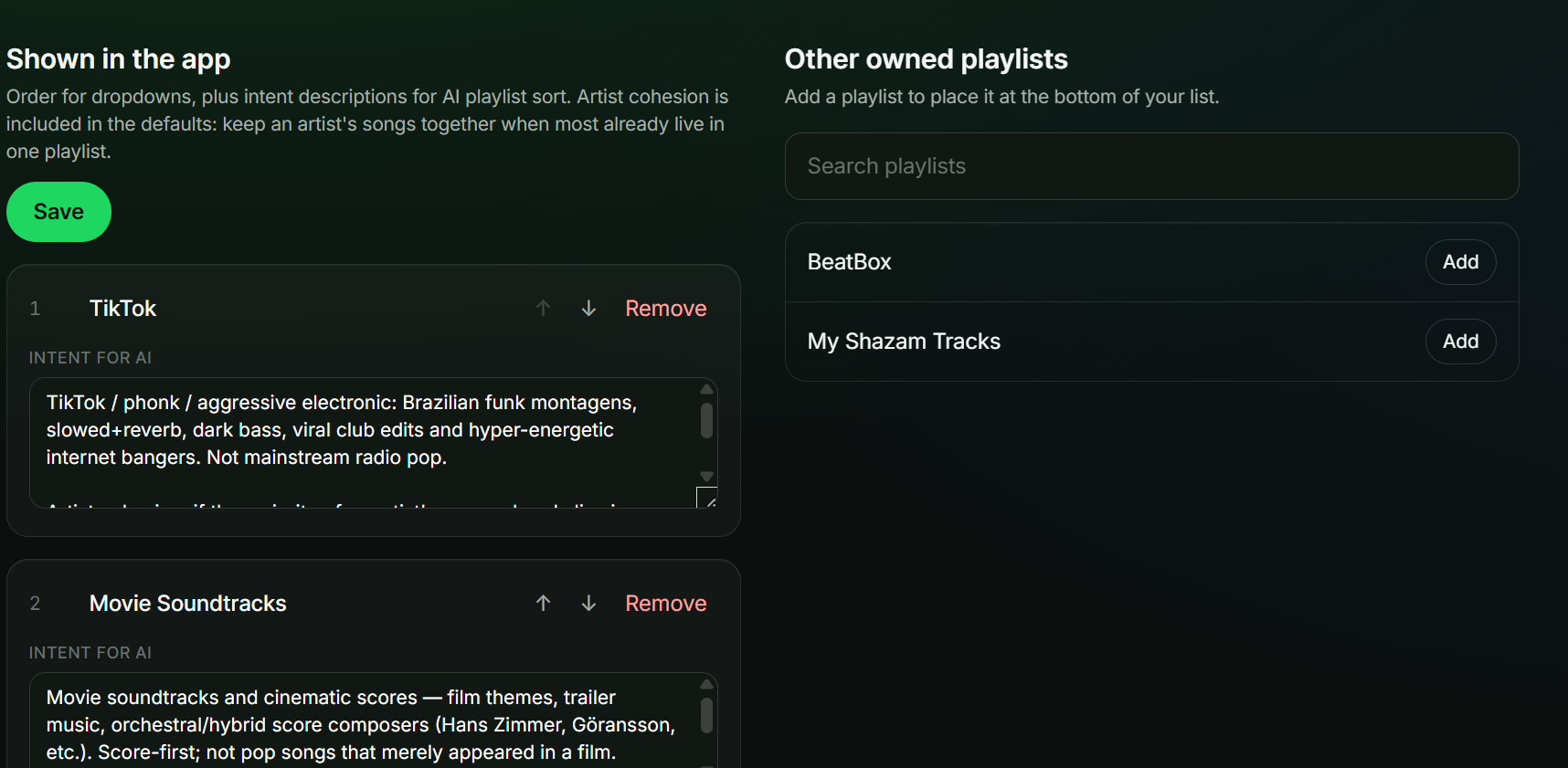Click the BeatBox playlist name
This screenshot has width=1568, height=768.
point(849,262)
